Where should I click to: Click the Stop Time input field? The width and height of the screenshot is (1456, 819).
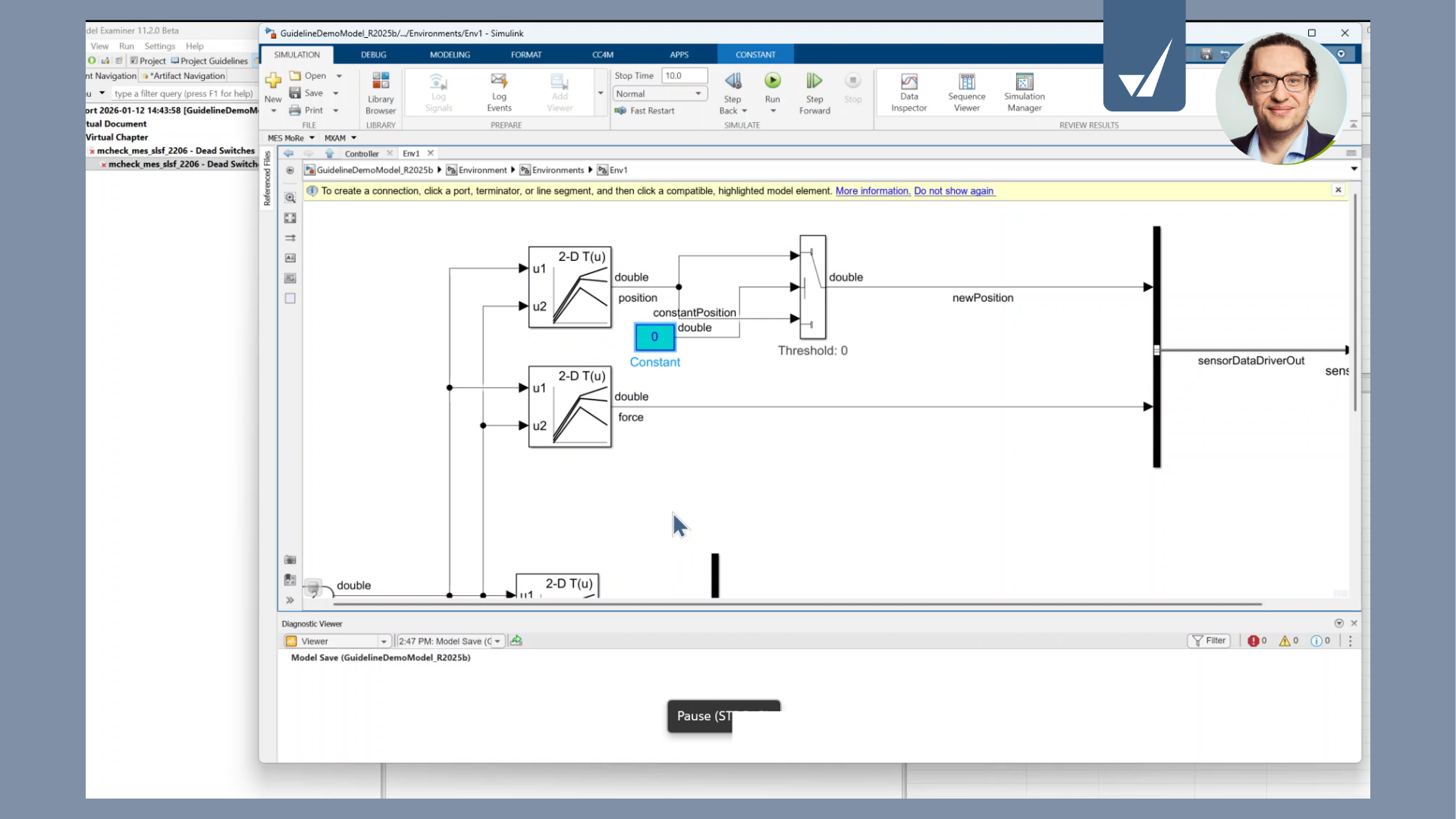(x=683, y=76)
